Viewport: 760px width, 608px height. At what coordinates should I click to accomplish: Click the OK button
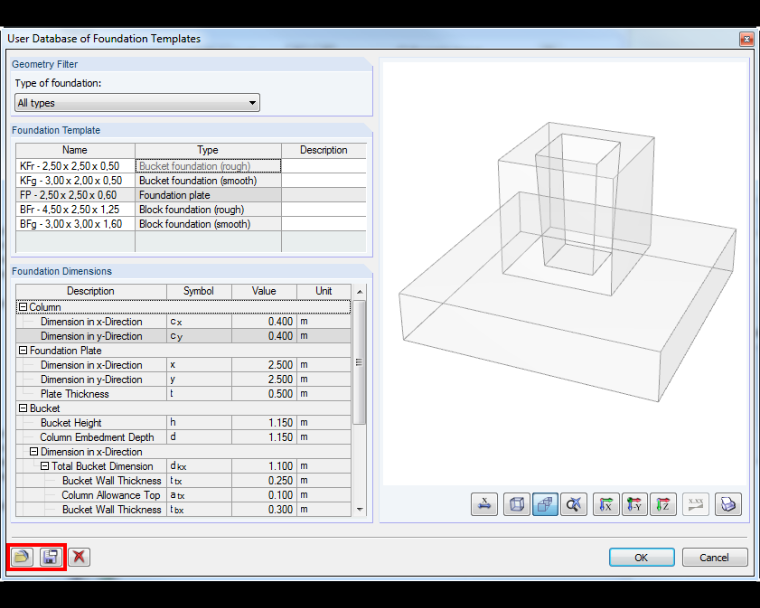click(x=642, y=557)
